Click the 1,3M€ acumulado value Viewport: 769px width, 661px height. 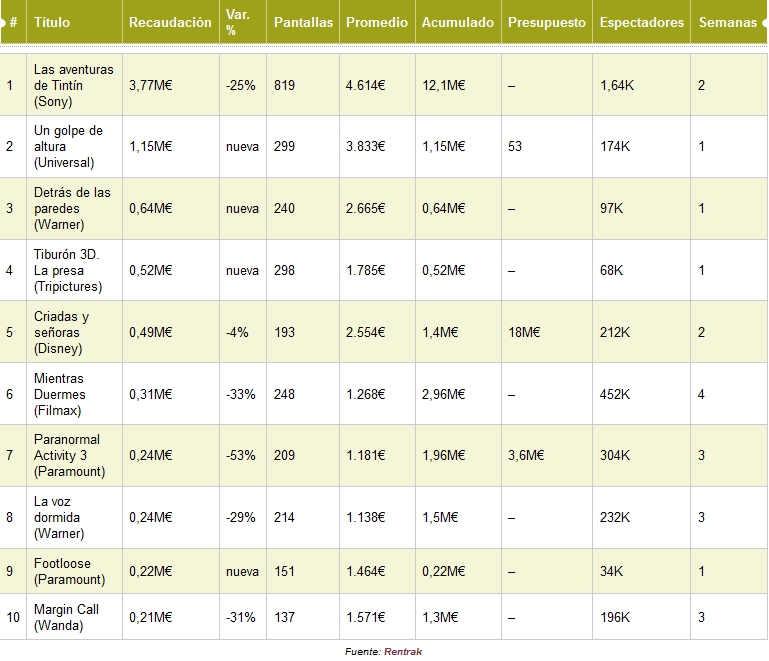(440, 617)
